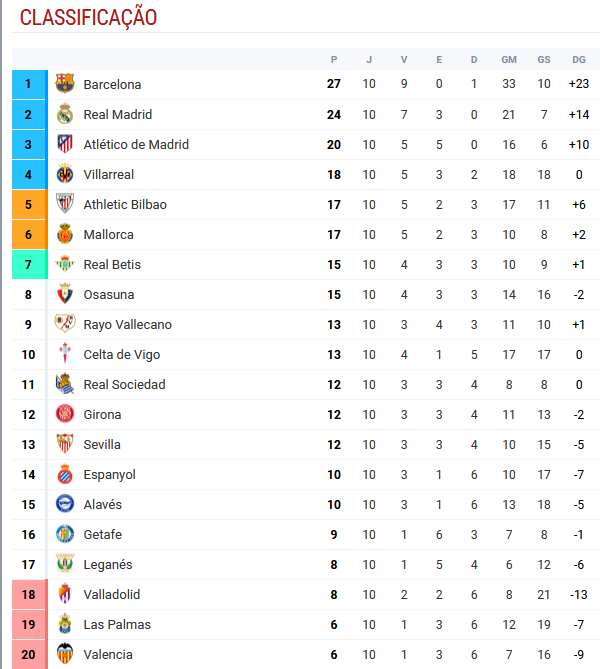
Task: Click the P points column header
Action: tap(334, 59)
